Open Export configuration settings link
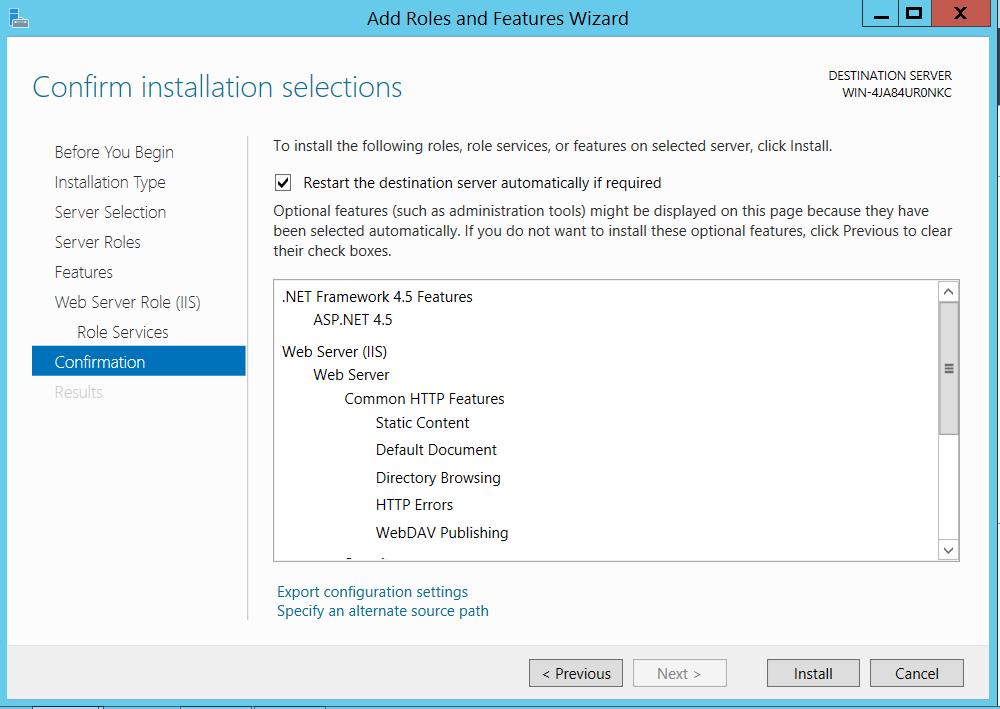This screenshot has width=1000, height=709. 372,592
